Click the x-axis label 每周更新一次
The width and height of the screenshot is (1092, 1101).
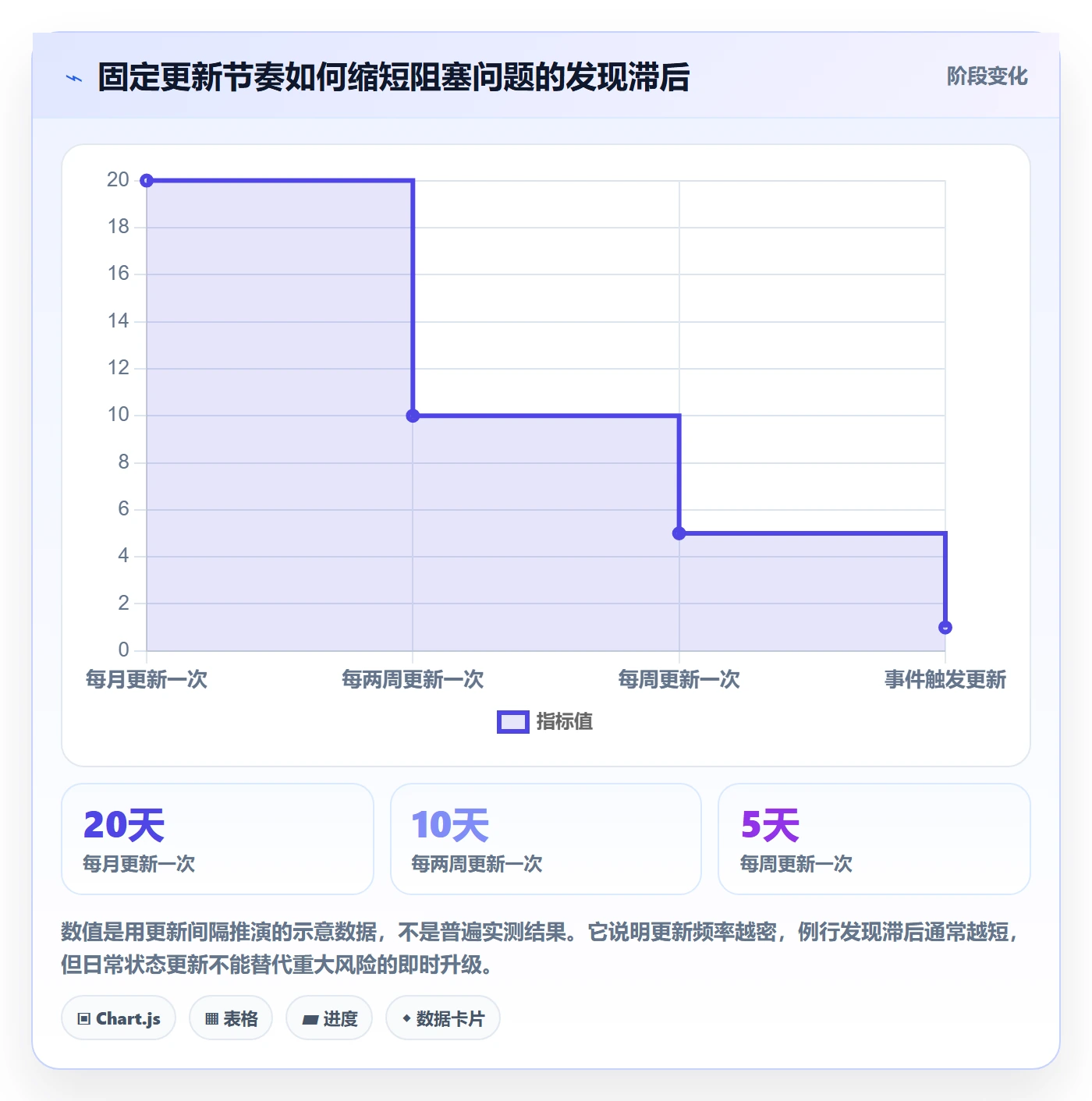679,679
